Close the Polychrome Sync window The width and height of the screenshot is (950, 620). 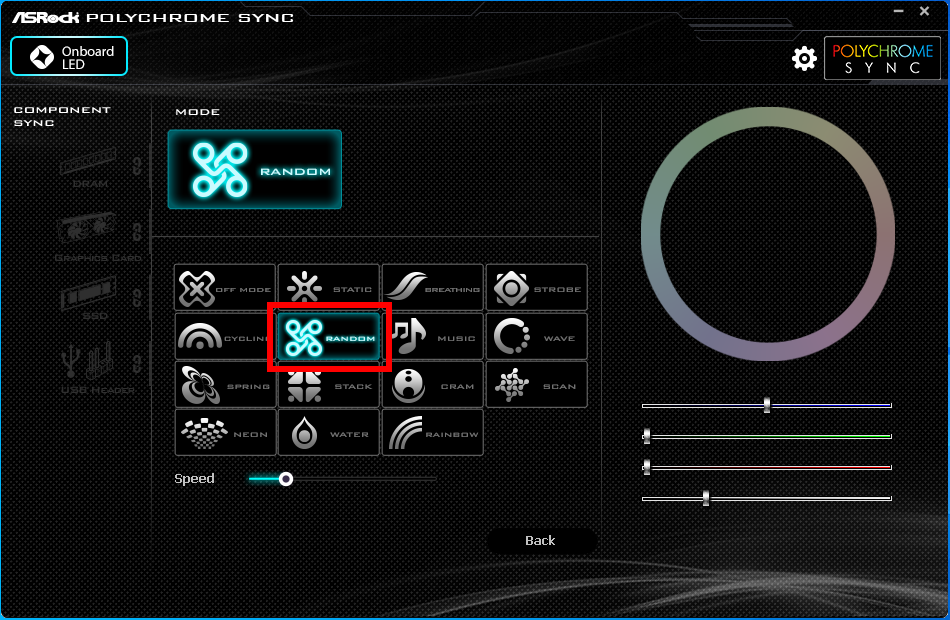(925, 11)
